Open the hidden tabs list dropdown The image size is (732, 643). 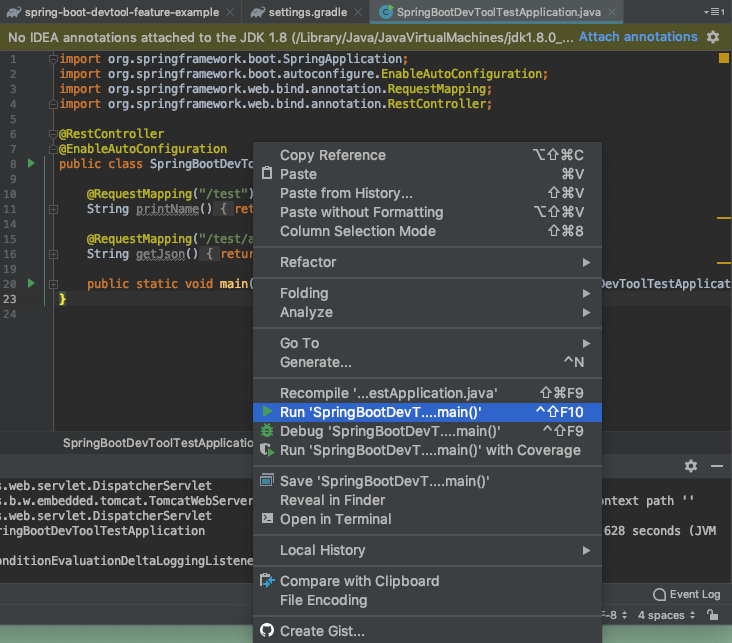714,12
